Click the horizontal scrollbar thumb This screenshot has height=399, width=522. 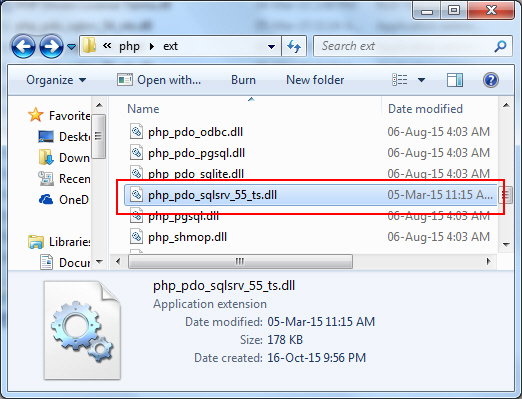(x=240, y=261)
